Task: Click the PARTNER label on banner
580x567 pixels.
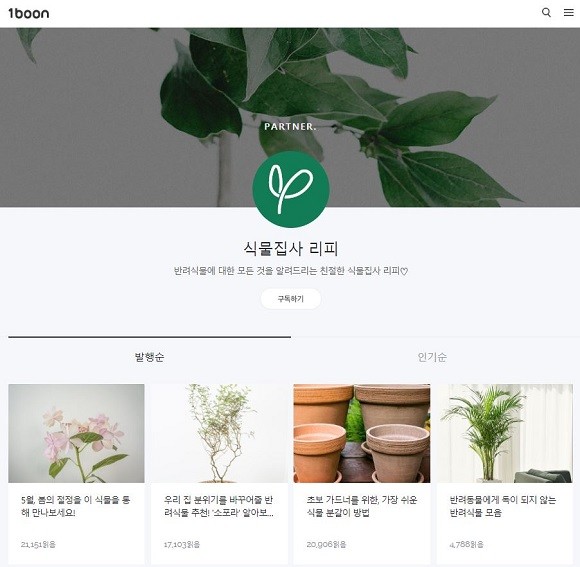Action: click(290, 126)
